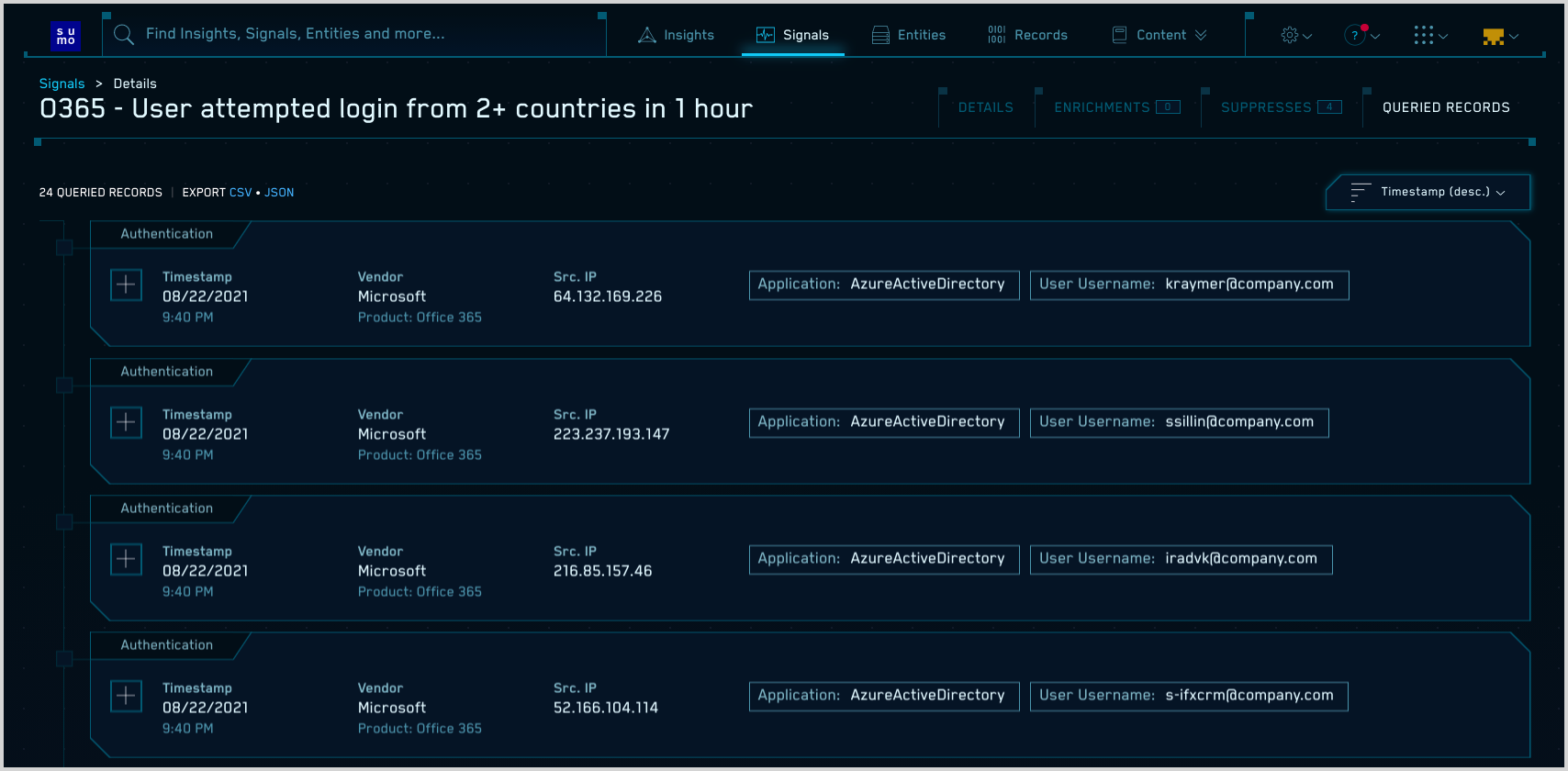Switch to the Enrichments tab
Image resolution: width=1568 pixels, height=771 pixels.
[1115, 107]
